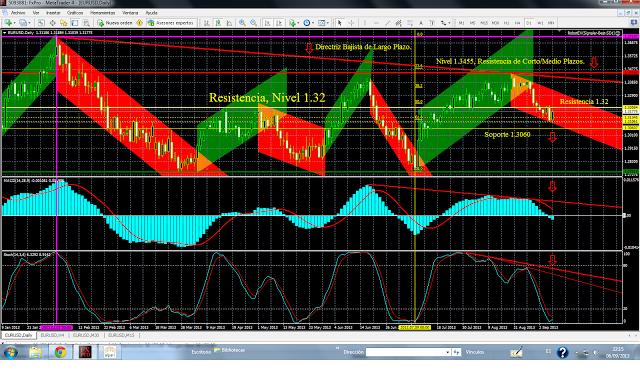Zoom out the chart with minus magnifier
640x384 pixels.
tap(253, 23)
